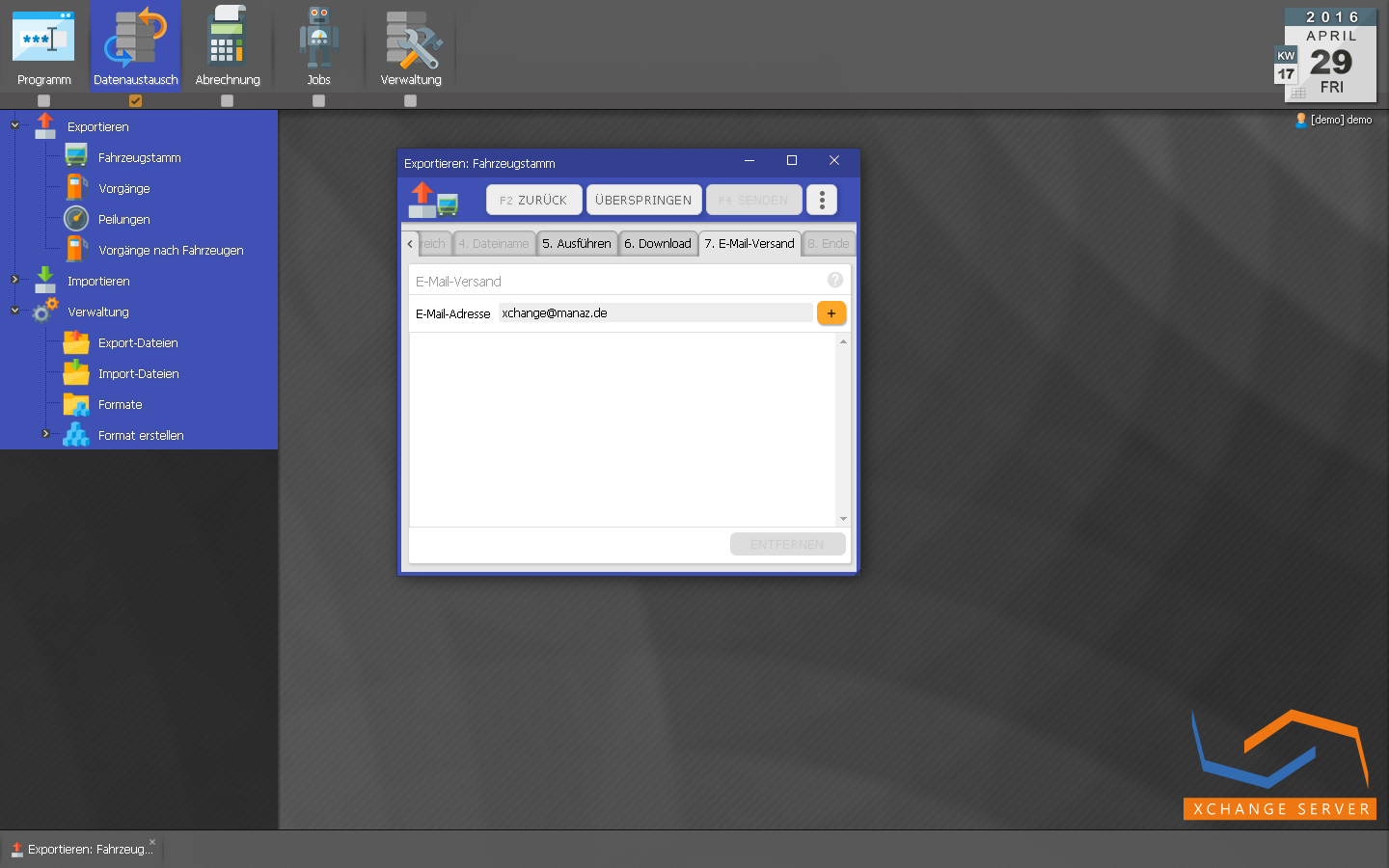Toggle the checkbox under Programm

point(43,100)
